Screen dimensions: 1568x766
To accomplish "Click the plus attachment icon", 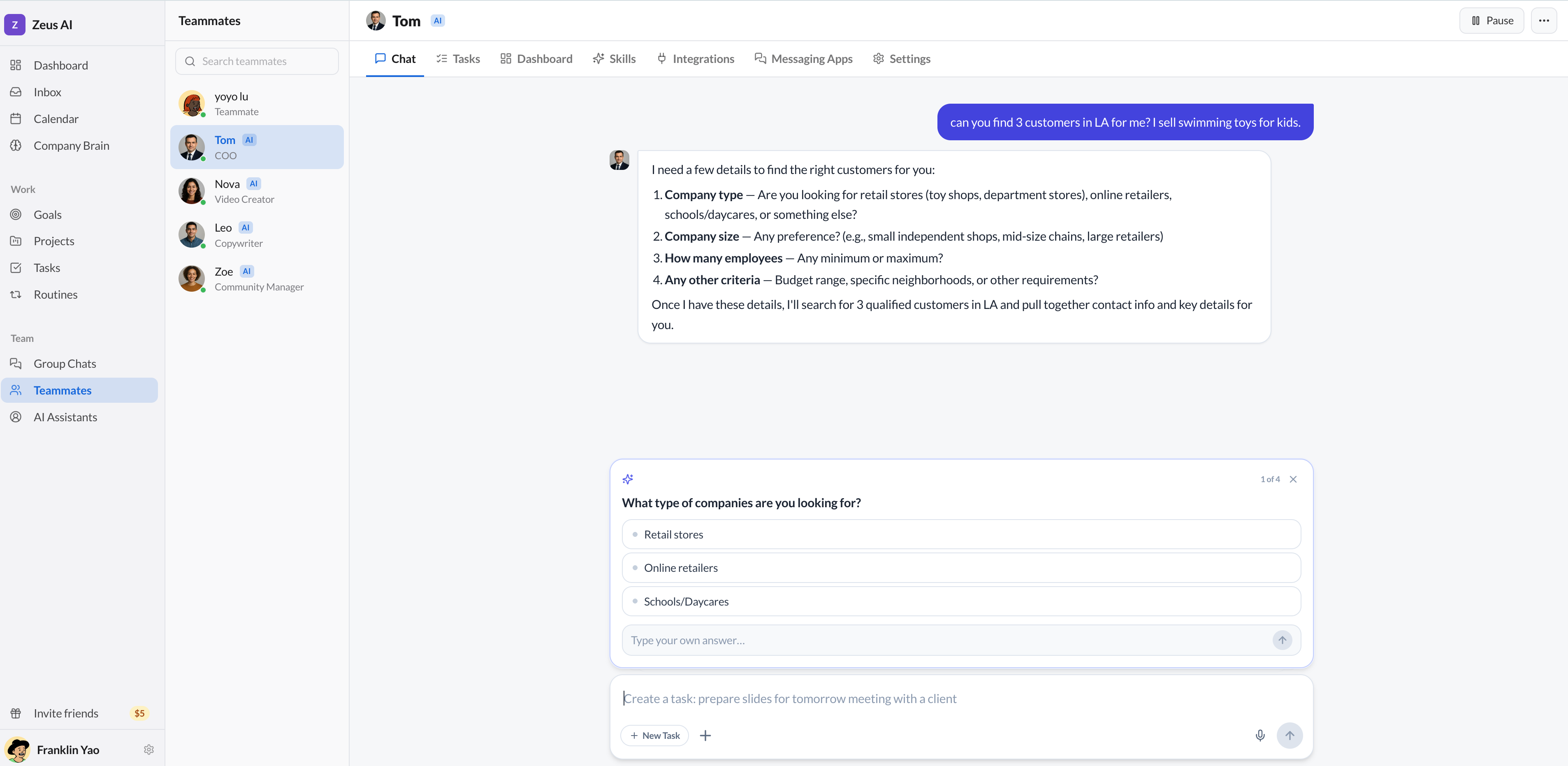I will 705,736.
